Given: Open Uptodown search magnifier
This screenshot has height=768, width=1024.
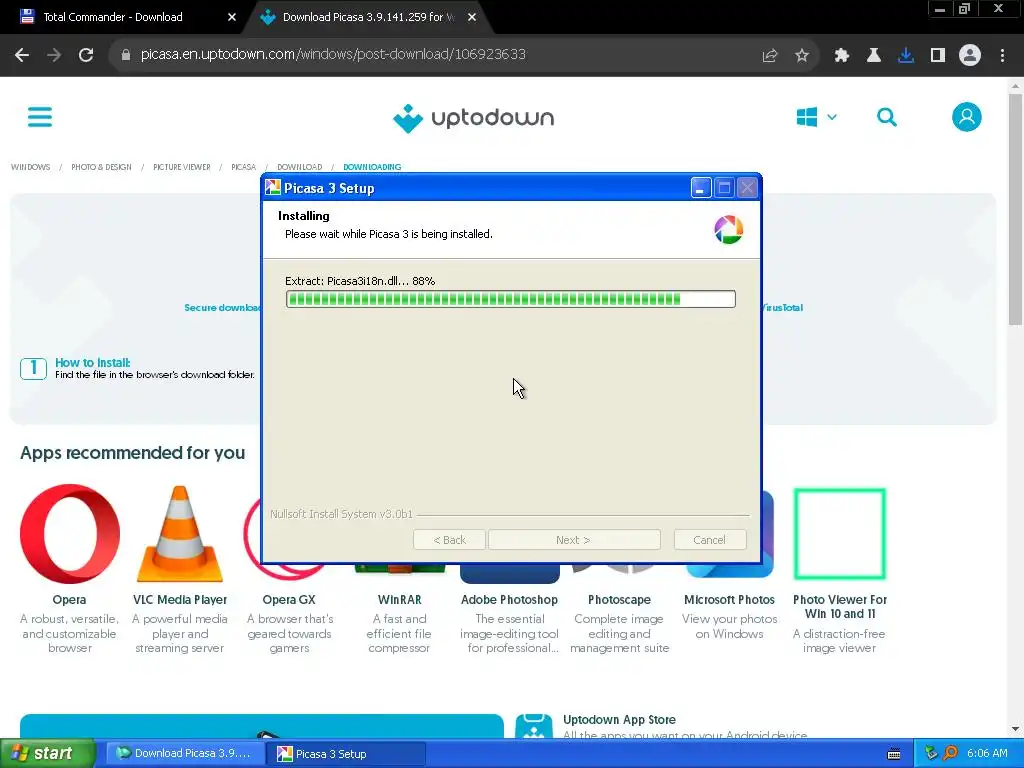Looking at the screenshot, I should pyautogui.click(x=886, y=118).
